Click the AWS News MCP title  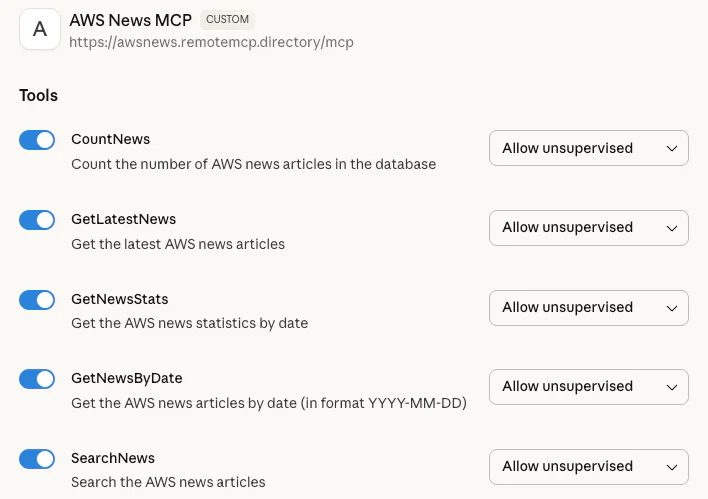(130, 20)
